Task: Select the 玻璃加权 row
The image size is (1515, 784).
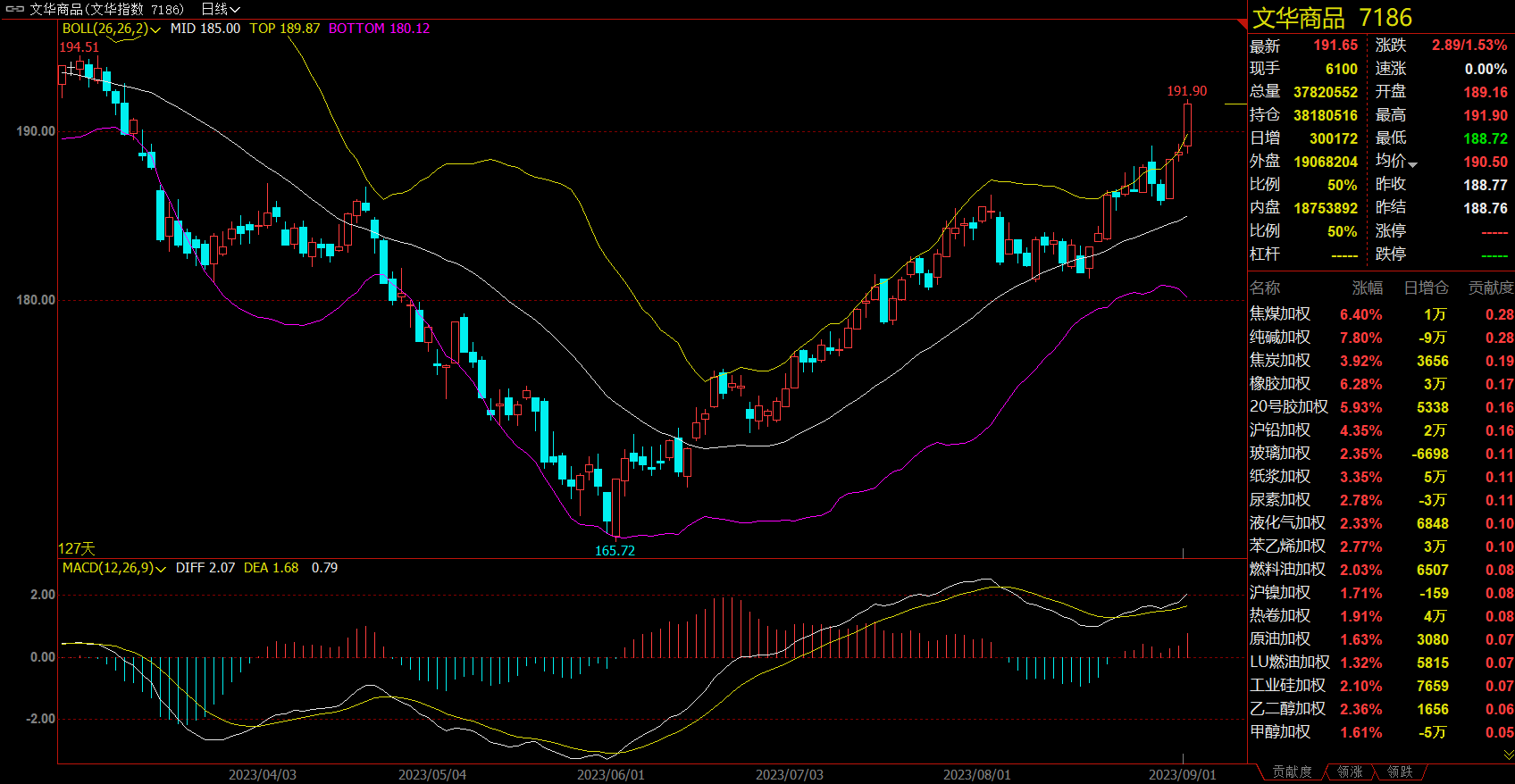Action: pyautogui.click(x=1381, y=454)
